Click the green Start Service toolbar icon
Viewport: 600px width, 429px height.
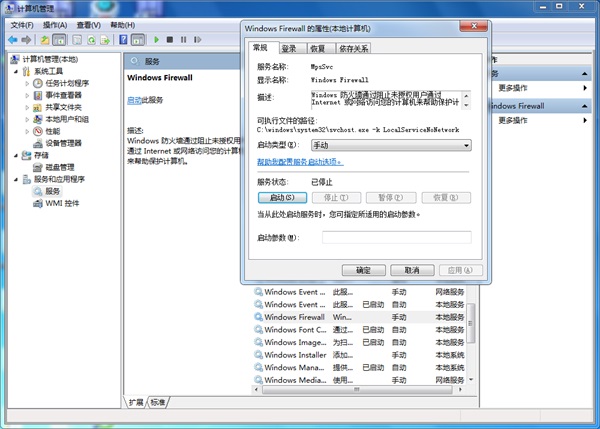point(155,40)
